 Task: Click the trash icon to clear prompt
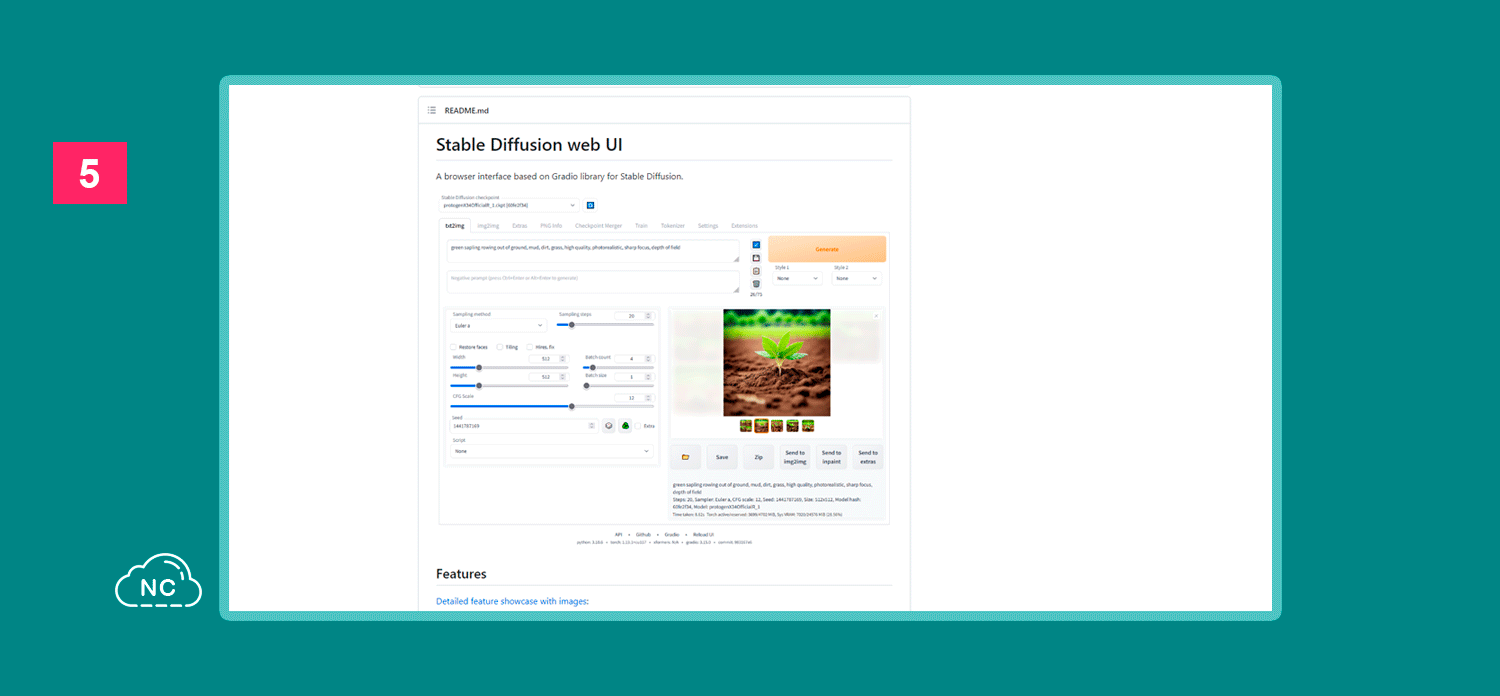point(756,284)
